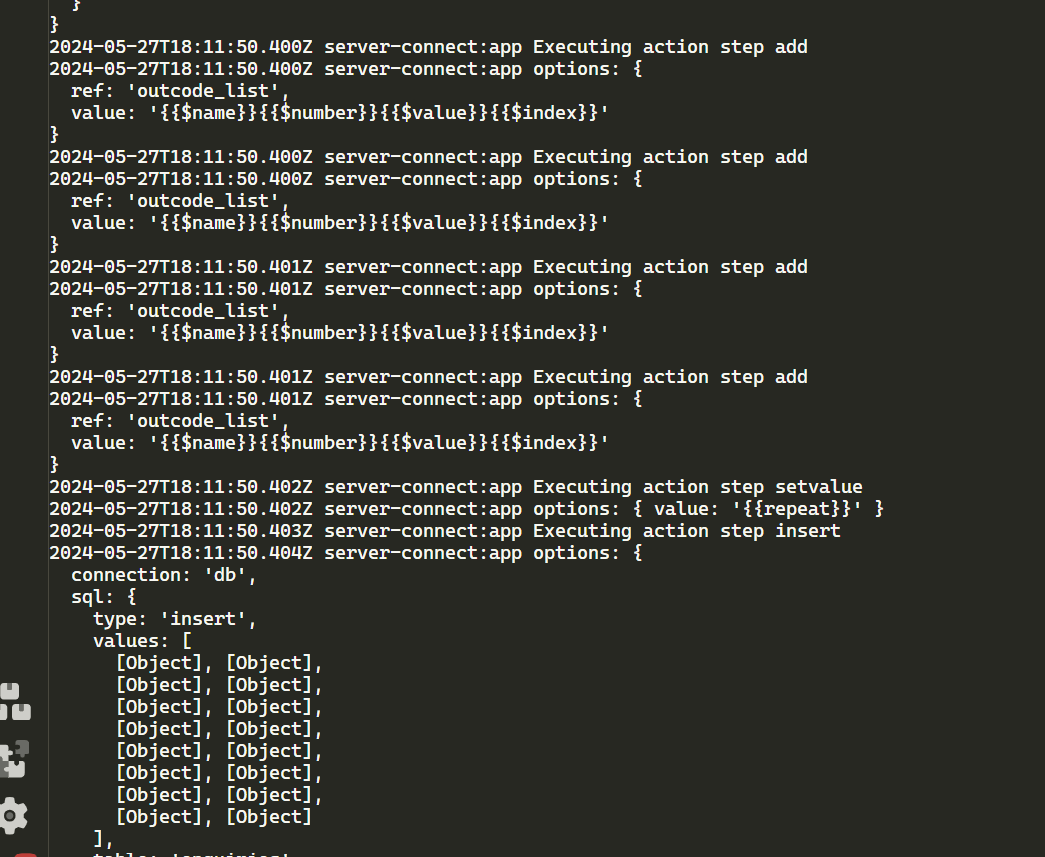Select the 'Executing action step insert' line
The image size is (1045, 857).
(445, 531)
